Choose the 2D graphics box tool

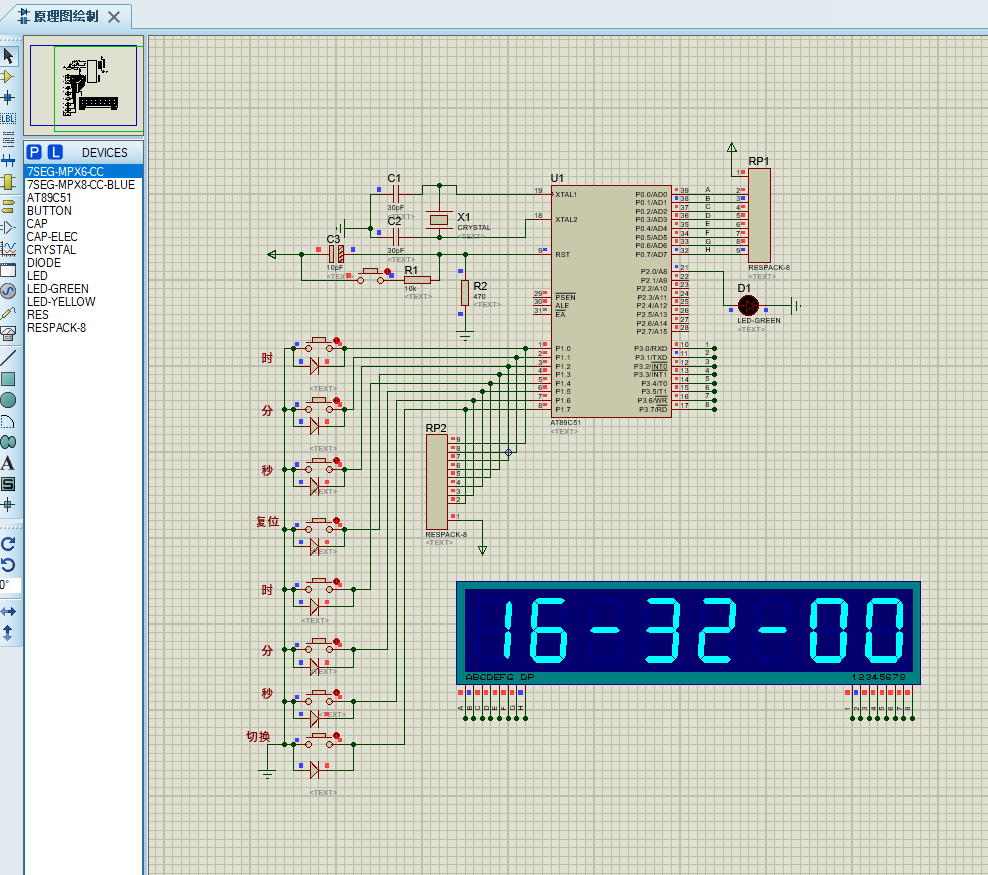8,379
